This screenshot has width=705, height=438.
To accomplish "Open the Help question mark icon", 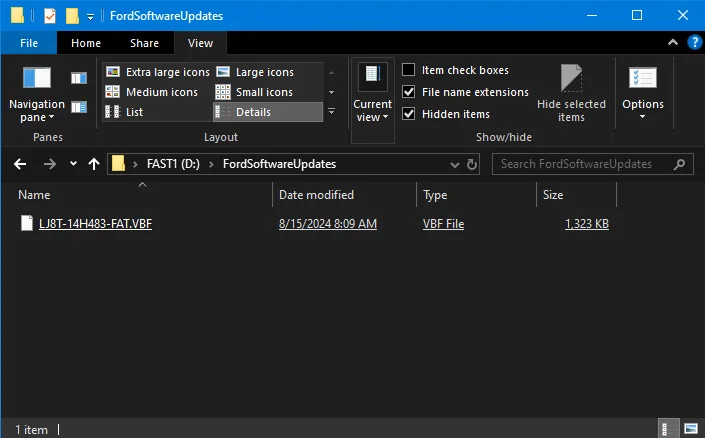I will coord(695,42).
